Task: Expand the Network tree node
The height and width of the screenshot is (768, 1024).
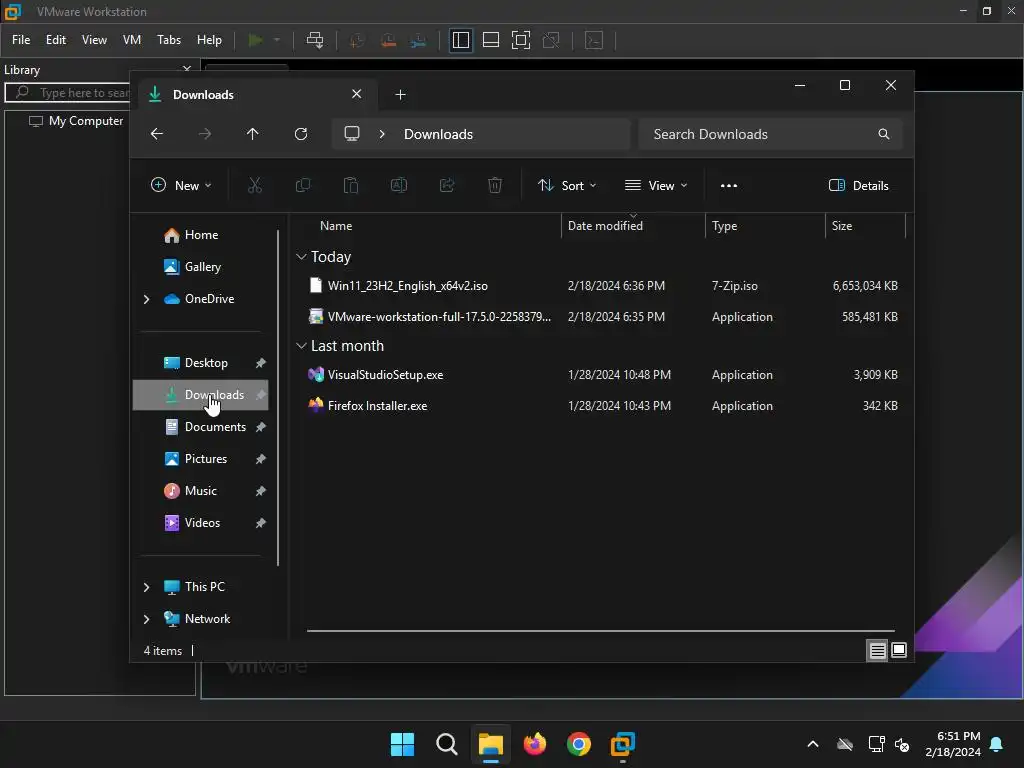Action: coord(146,619)
